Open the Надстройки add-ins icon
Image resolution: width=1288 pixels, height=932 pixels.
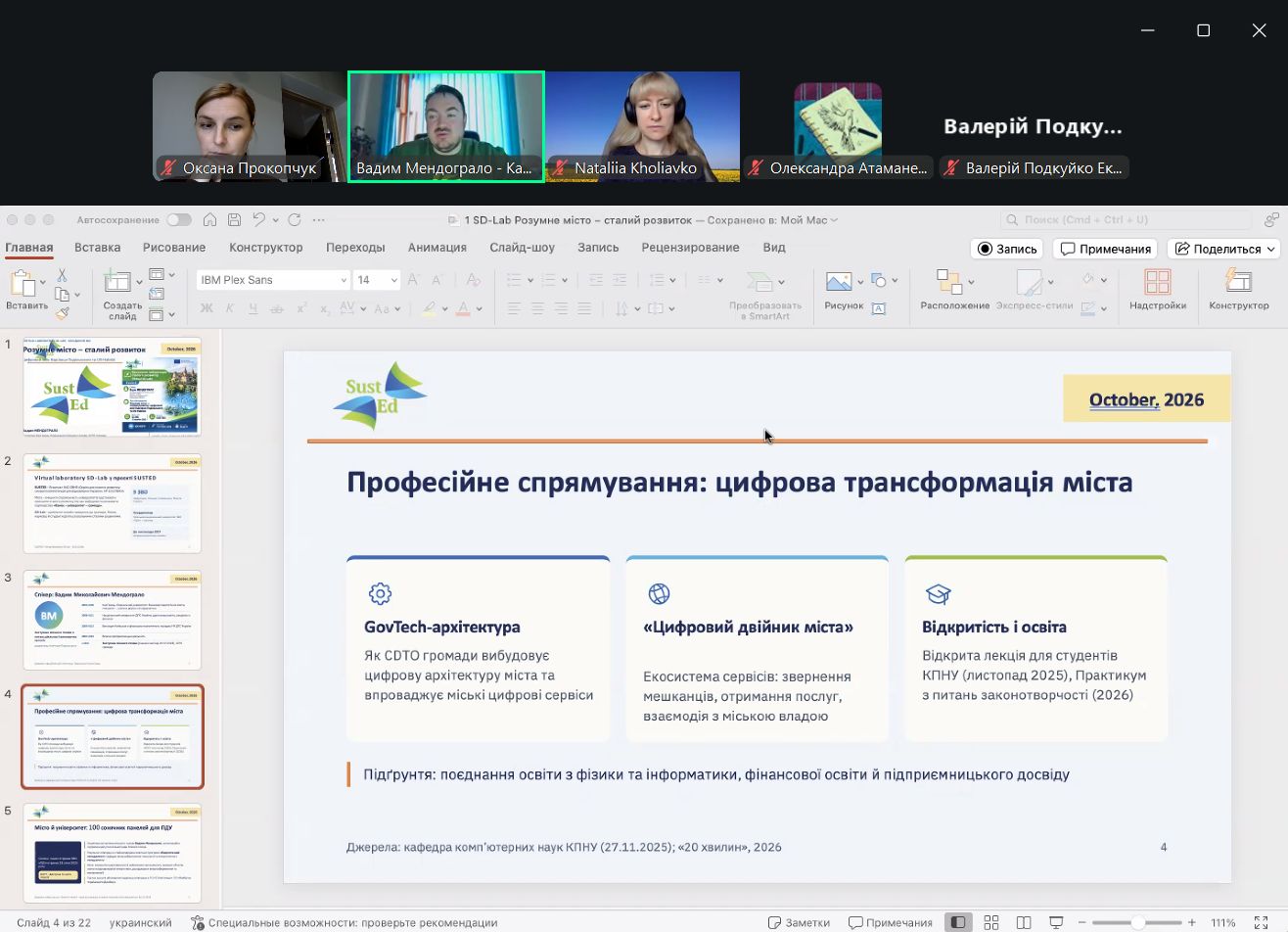click(x=1158, y=282)
